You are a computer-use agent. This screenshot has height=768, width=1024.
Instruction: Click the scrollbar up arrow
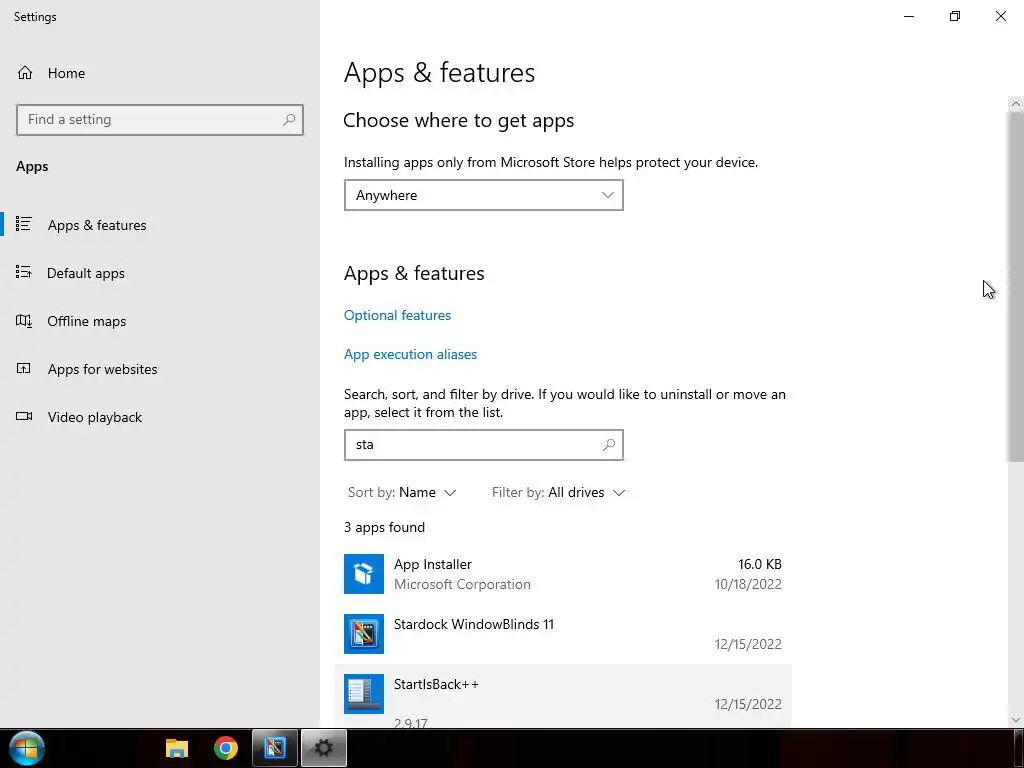click(1016, 104)
